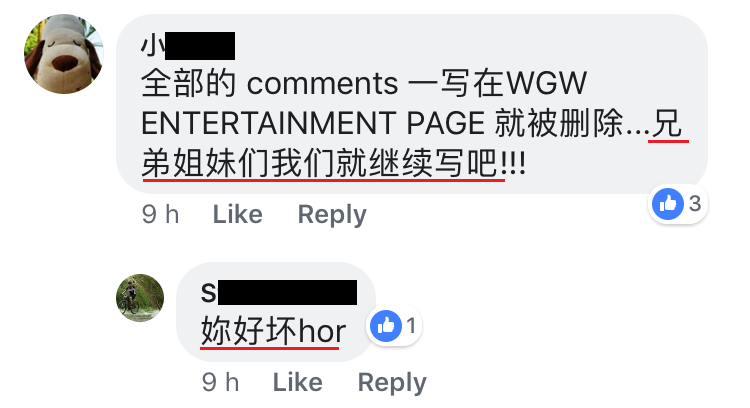Viewport: 750px width, 408px height.
Task: Show who reacted via count 3
Action: [x=695, y=204]
